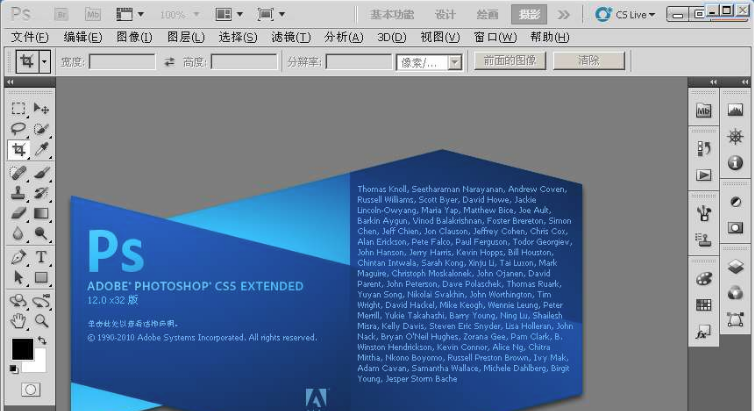Click the white background color swatch
The height and width of the screenshot is (411, 754).
click(39, 365)
